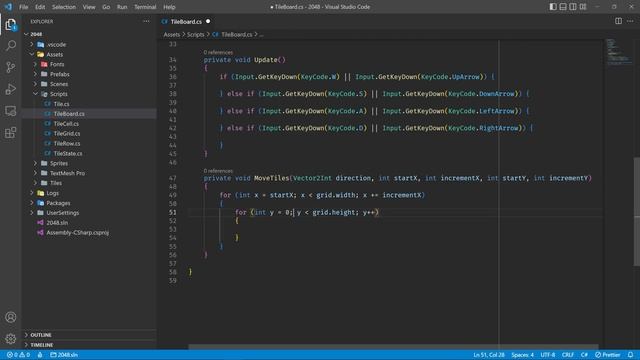The image size is (640, 360).
Task: Click the code minimap preview
Action: (619, 52)
